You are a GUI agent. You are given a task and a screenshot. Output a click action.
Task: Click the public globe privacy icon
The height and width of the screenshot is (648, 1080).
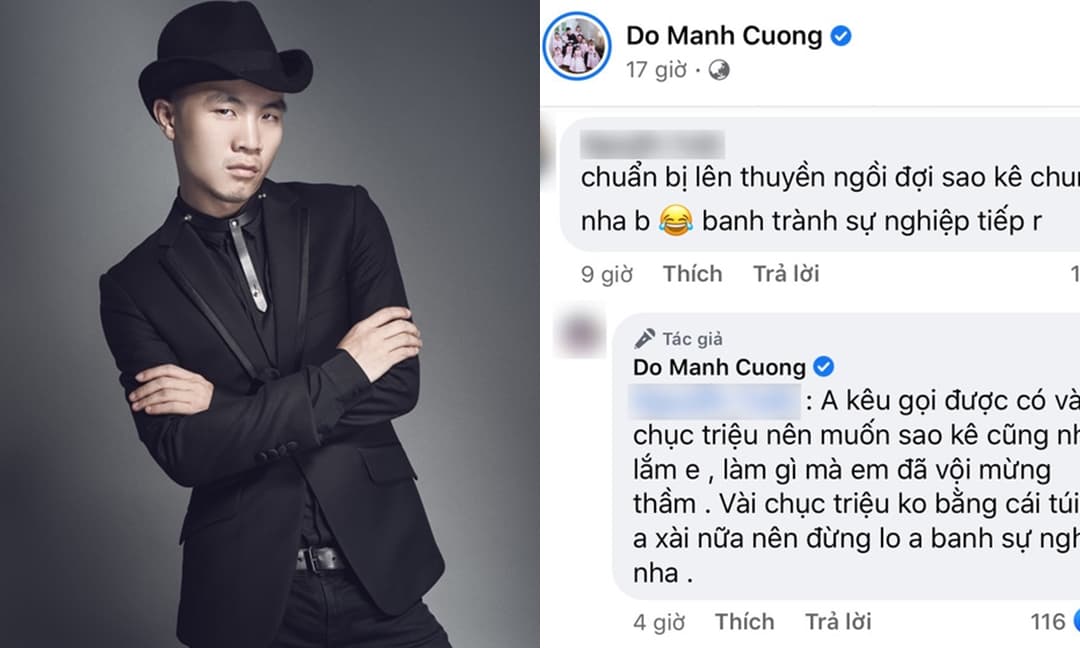click(x=718, y=70)
